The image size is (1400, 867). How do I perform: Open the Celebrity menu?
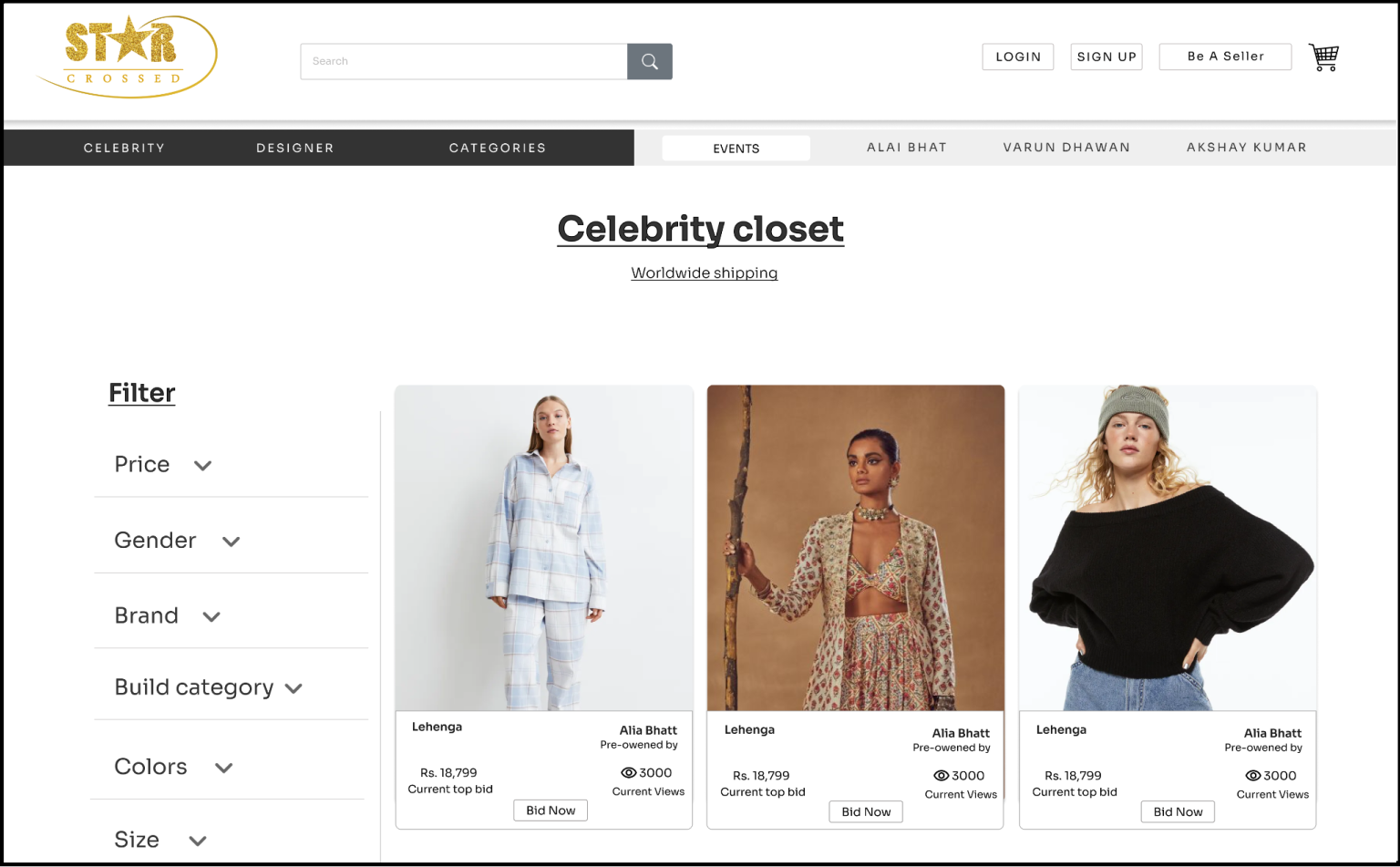[x=124, y=148]
